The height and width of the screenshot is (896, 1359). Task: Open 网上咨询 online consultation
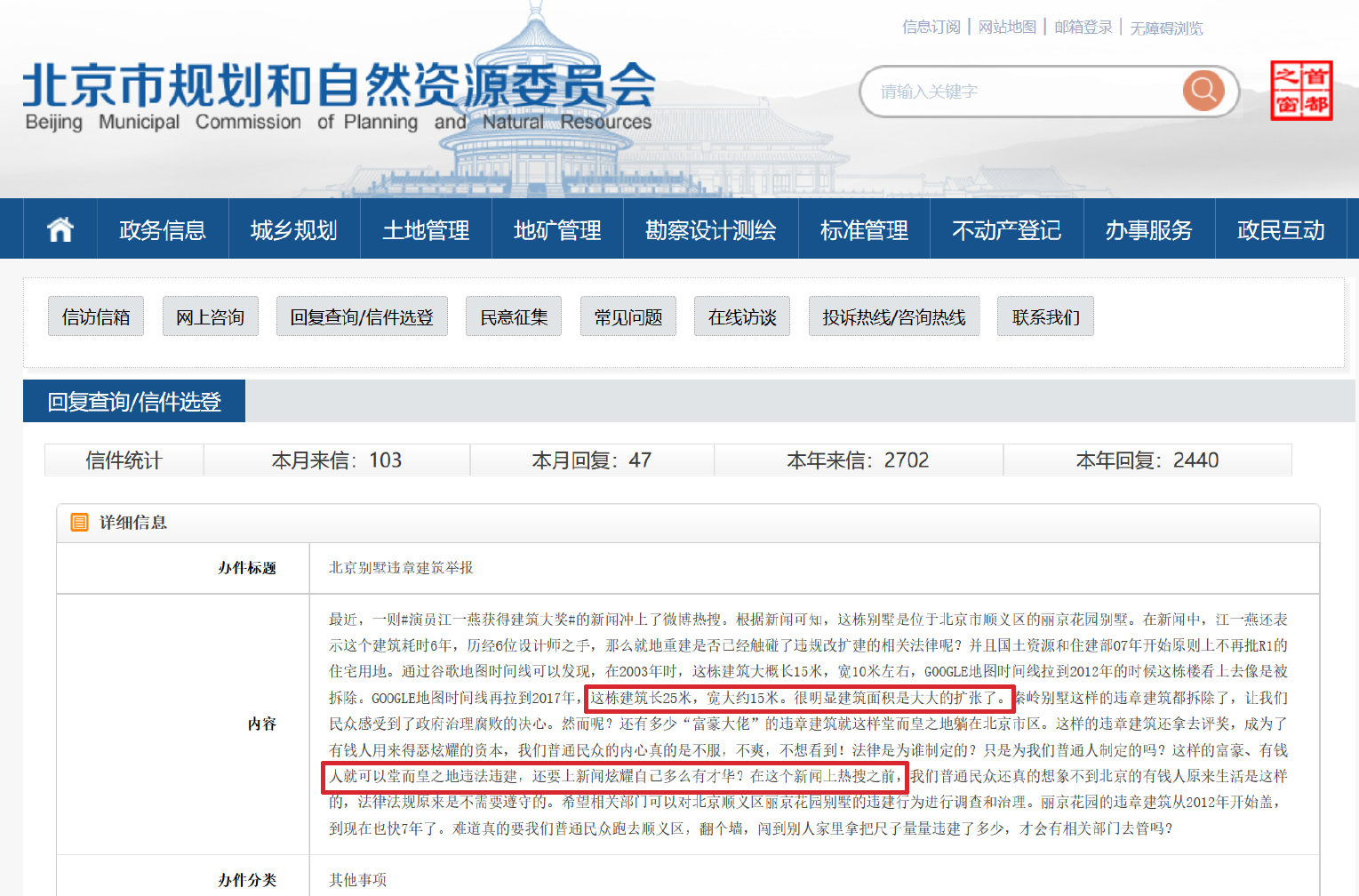click(210, 316)
